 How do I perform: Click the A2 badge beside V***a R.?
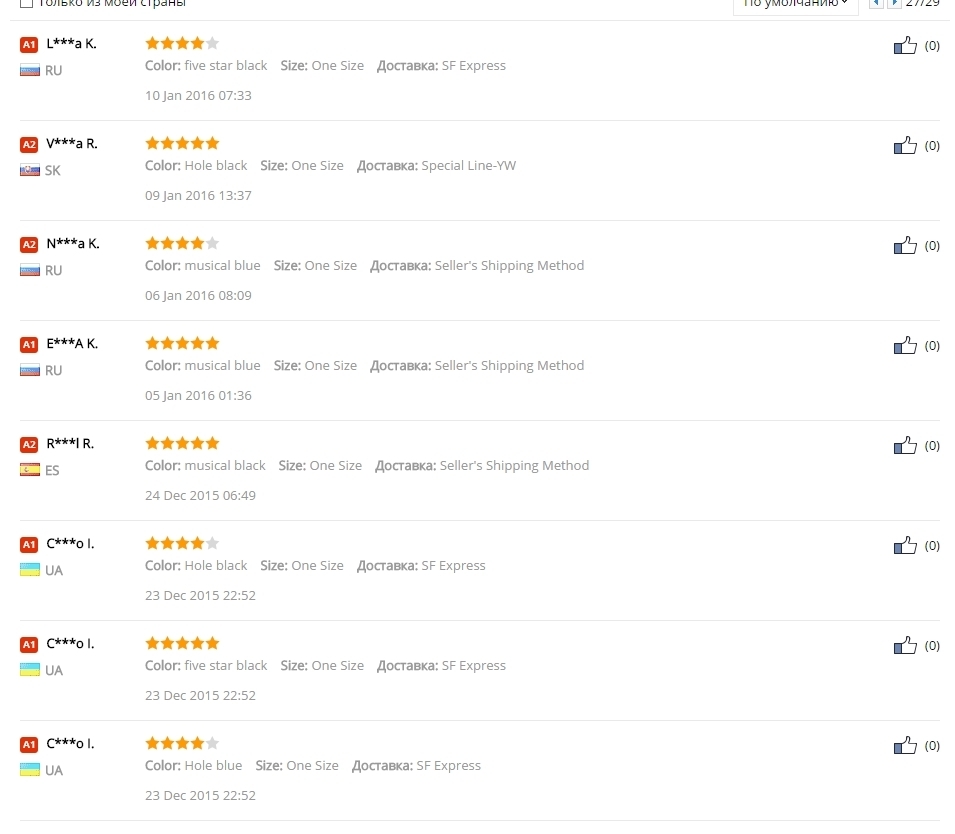[29, 144]
